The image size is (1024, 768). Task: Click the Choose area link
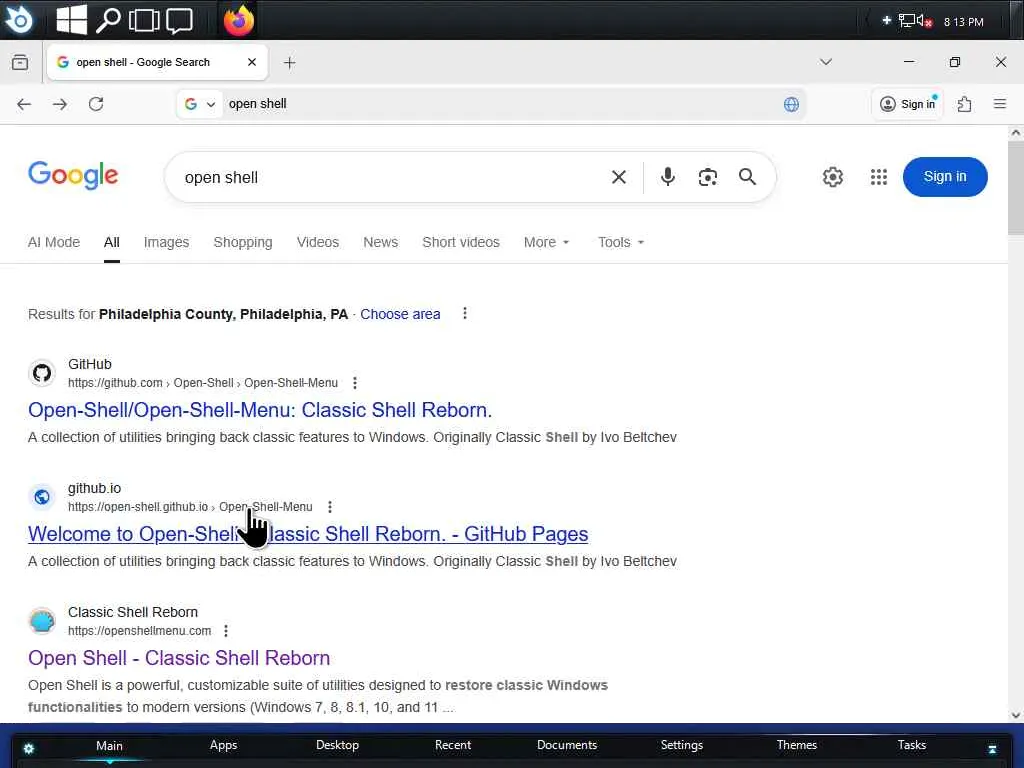(x=400, y=314)
